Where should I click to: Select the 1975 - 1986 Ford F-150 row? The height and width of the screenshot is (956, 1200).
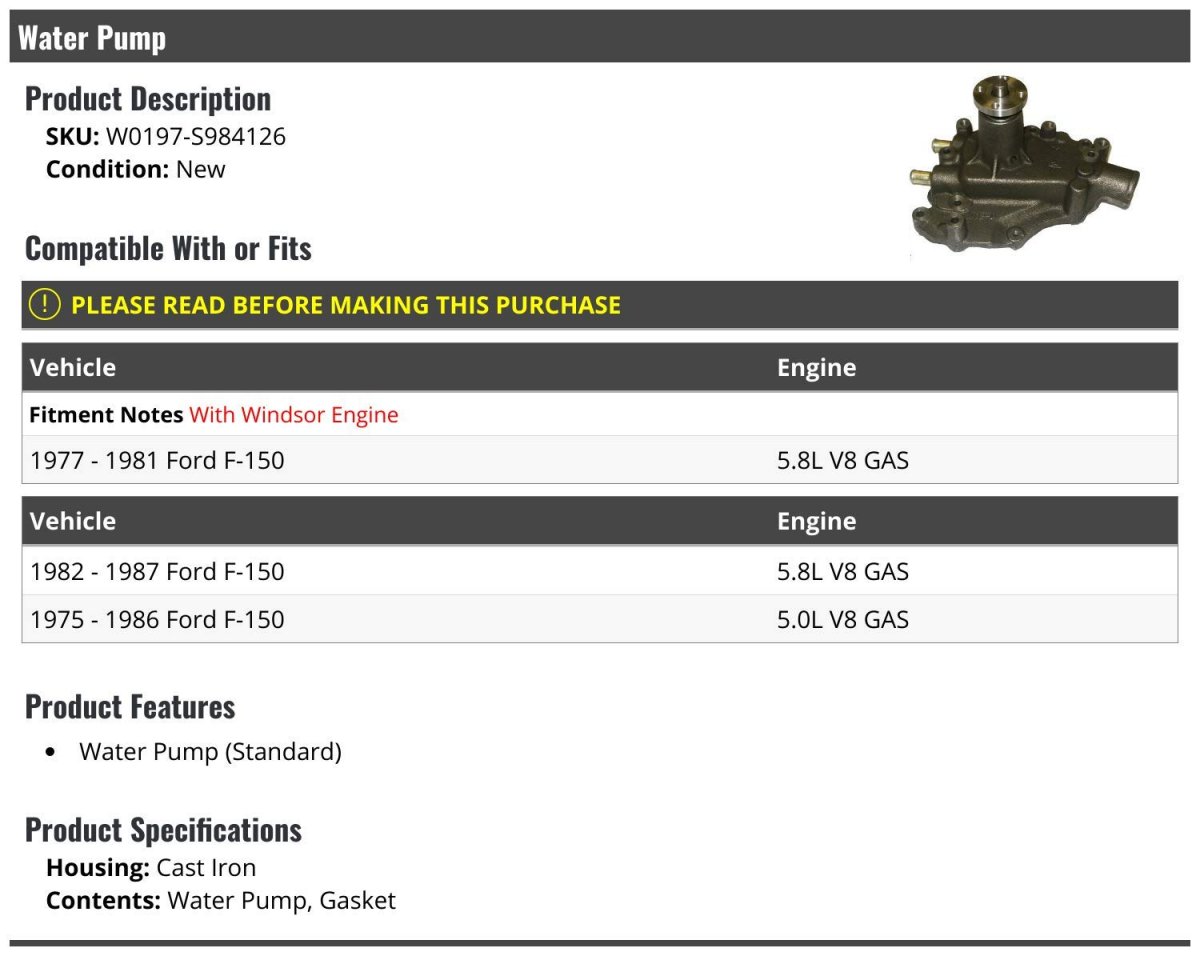point(600,619)
